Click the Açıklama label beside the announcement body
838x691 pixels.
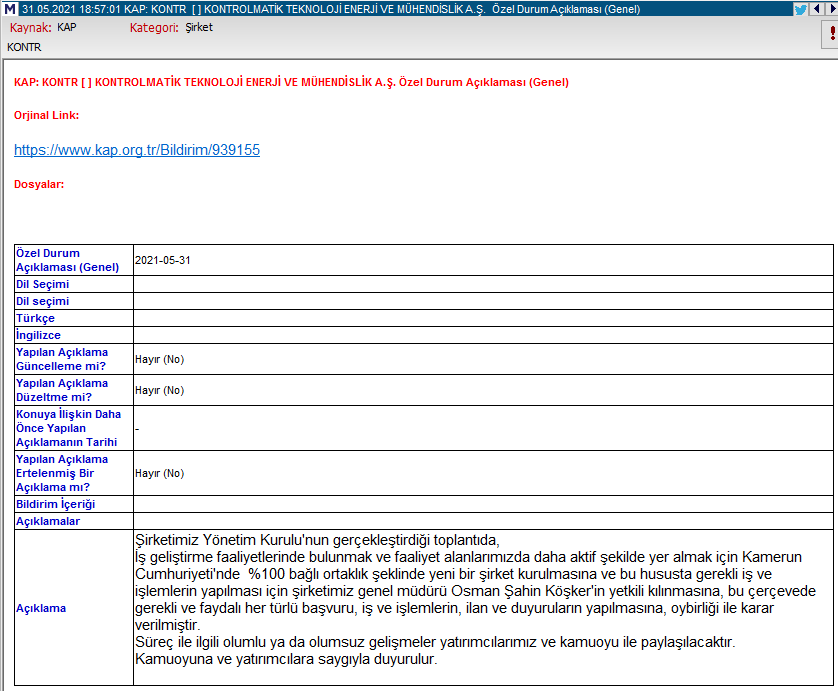(x=41, y=608)
